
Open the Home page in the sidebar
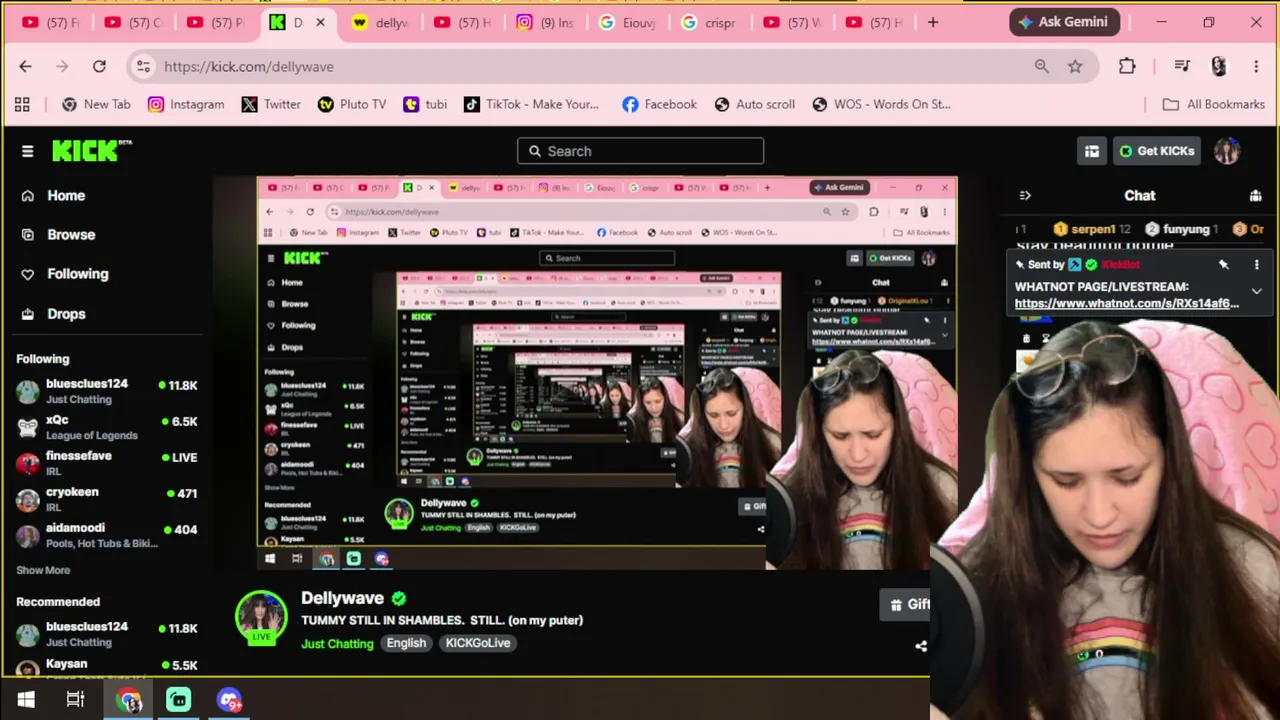66,196
